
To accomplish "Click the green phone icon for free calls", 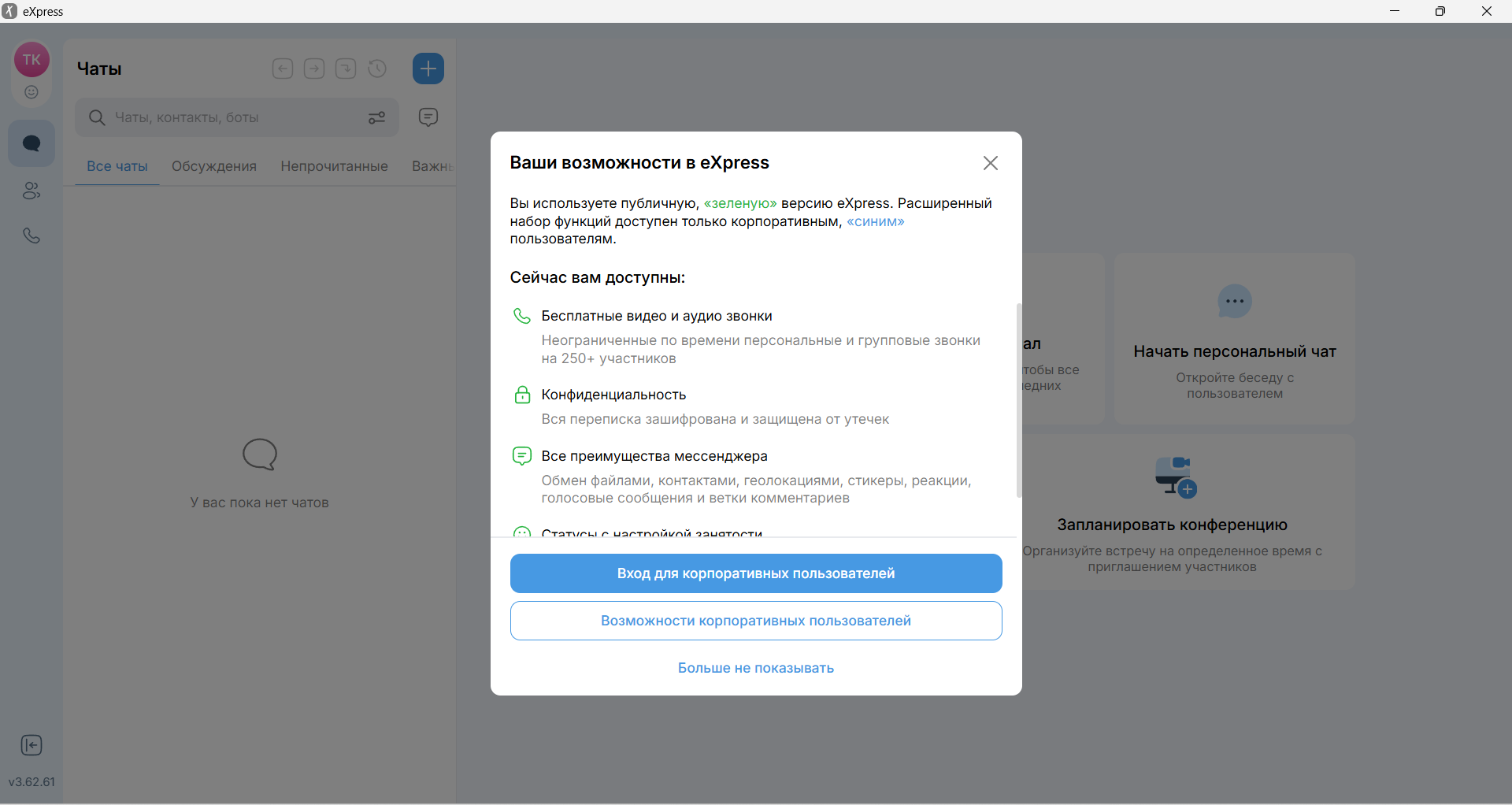I will coord(522,316).
